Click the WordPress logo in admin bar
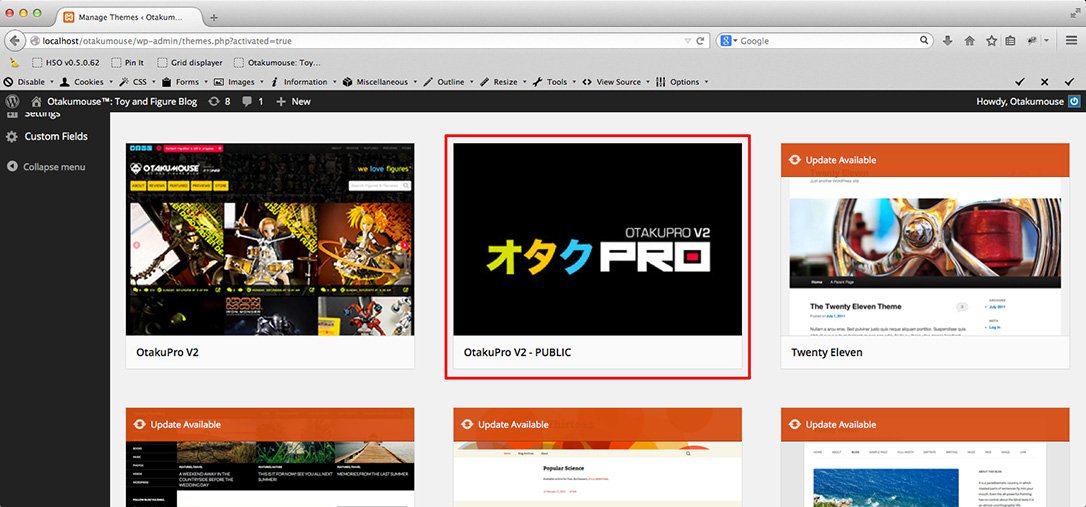 (x=12, y=101)
